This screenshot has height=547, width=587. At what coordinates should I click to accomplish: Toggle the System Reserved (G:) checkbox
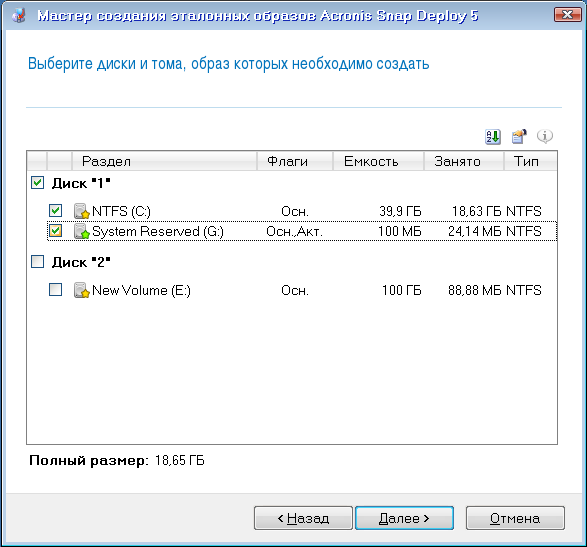coord(55,231)
